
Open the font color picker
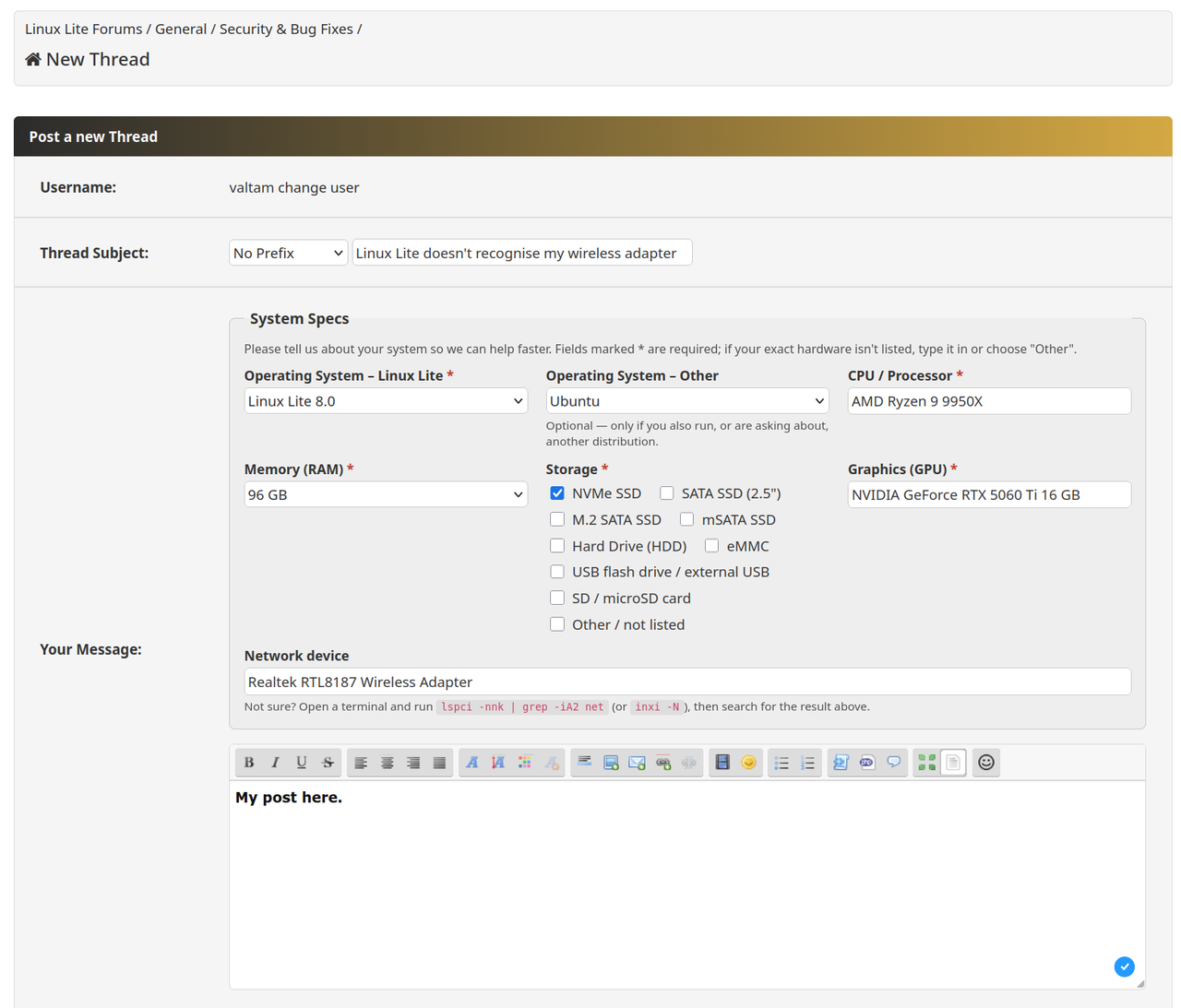(525, 763)
